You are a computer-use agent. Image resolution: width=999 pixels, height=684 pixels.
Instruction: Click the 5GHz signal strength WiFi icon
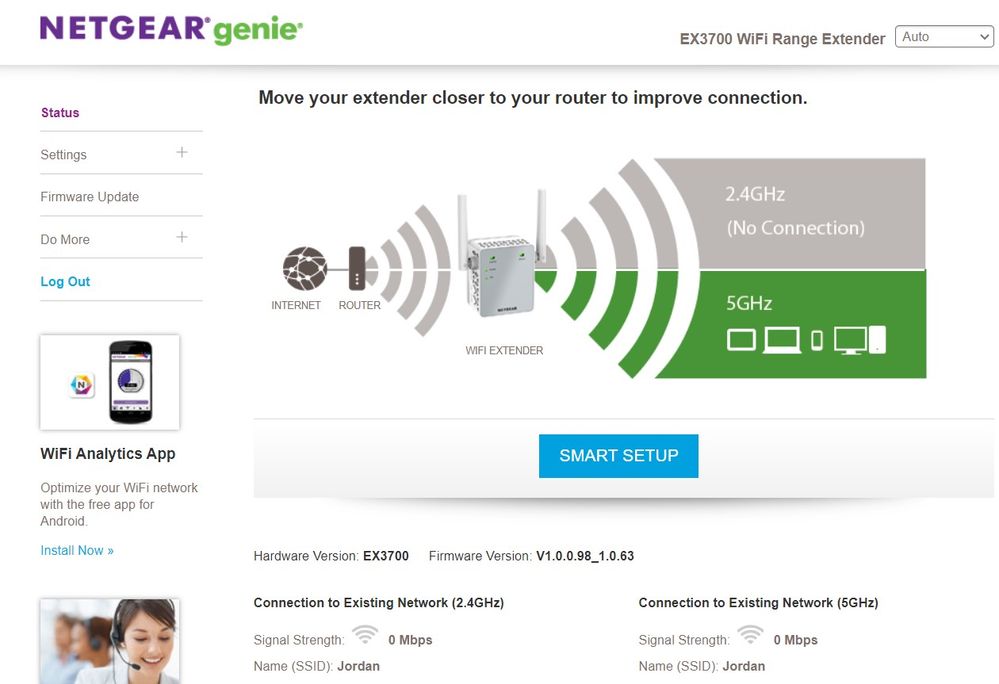point(751,635)
